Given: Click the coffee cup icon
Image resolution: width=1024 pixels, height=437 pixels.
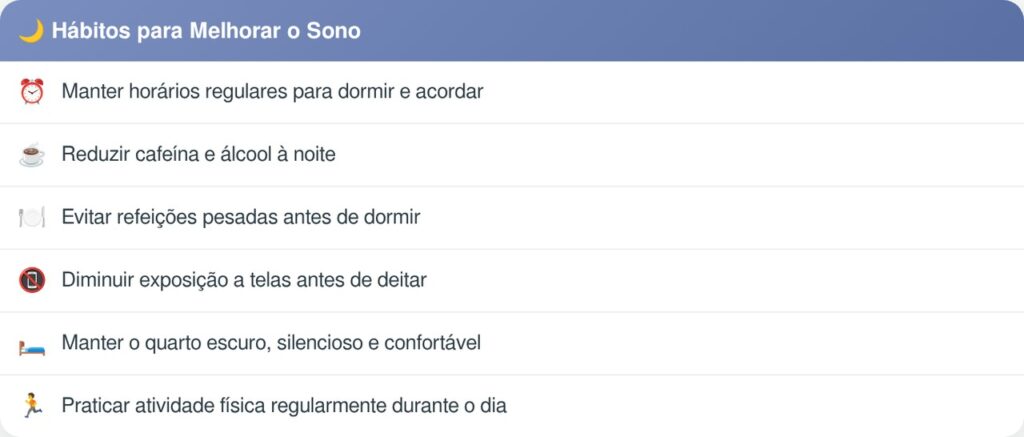Looking at the screenshot, I should [32, 155].
